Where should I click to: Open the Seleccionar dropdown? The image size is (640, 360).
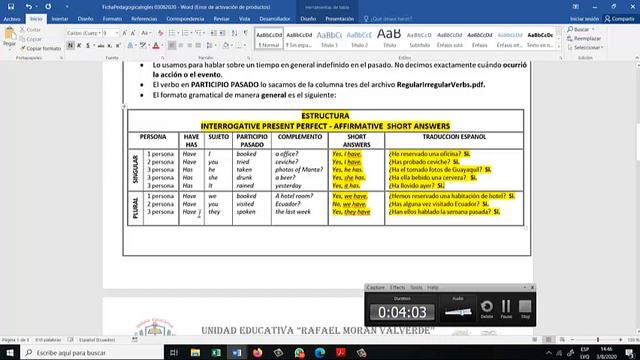pos(585,47)
